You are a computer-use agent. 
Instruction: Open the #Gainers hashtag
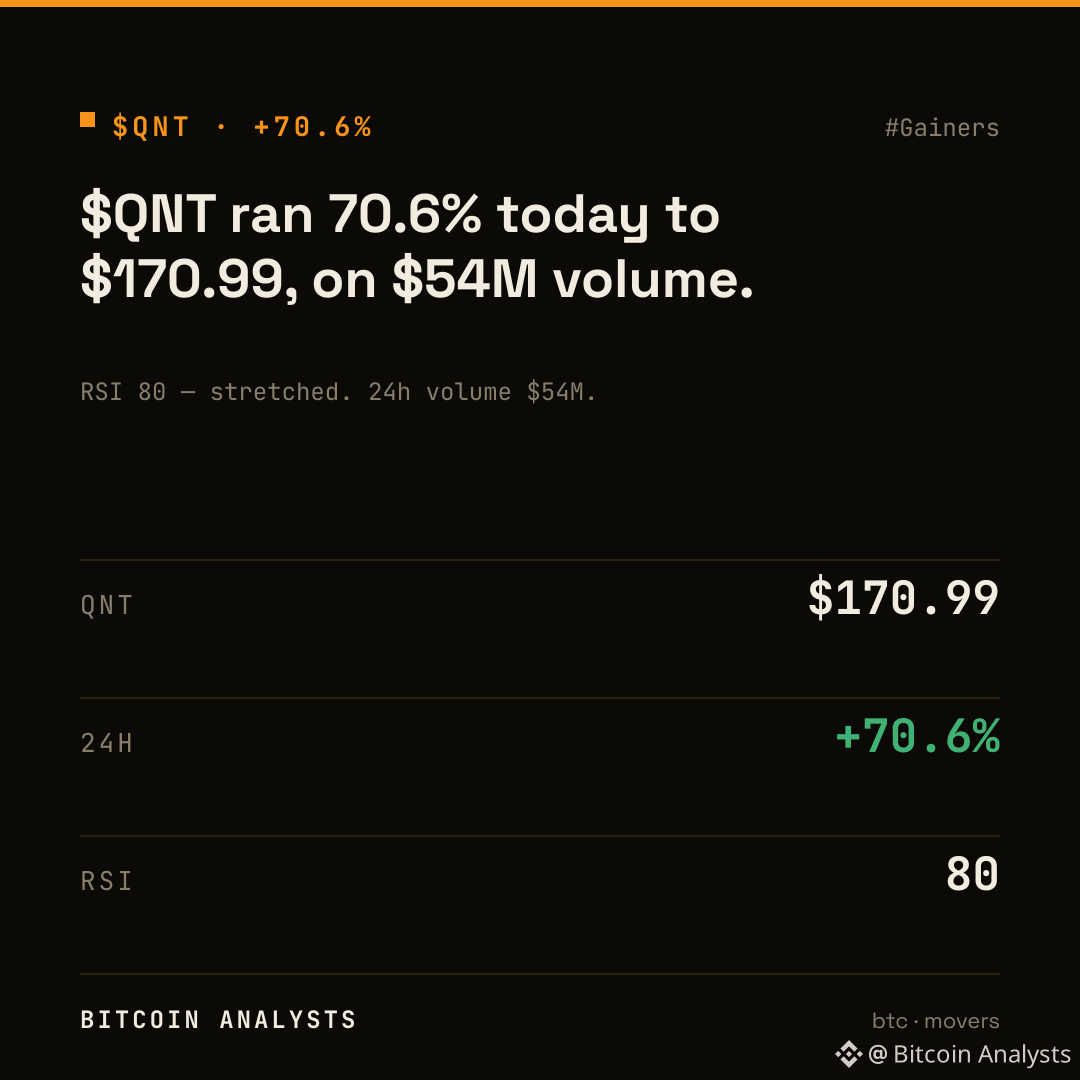(942, 128)
